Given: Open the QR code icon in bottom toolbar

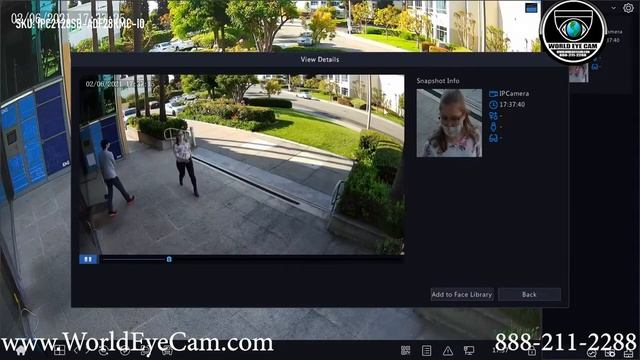Looking at the screenshot, I should pos(405,350).
